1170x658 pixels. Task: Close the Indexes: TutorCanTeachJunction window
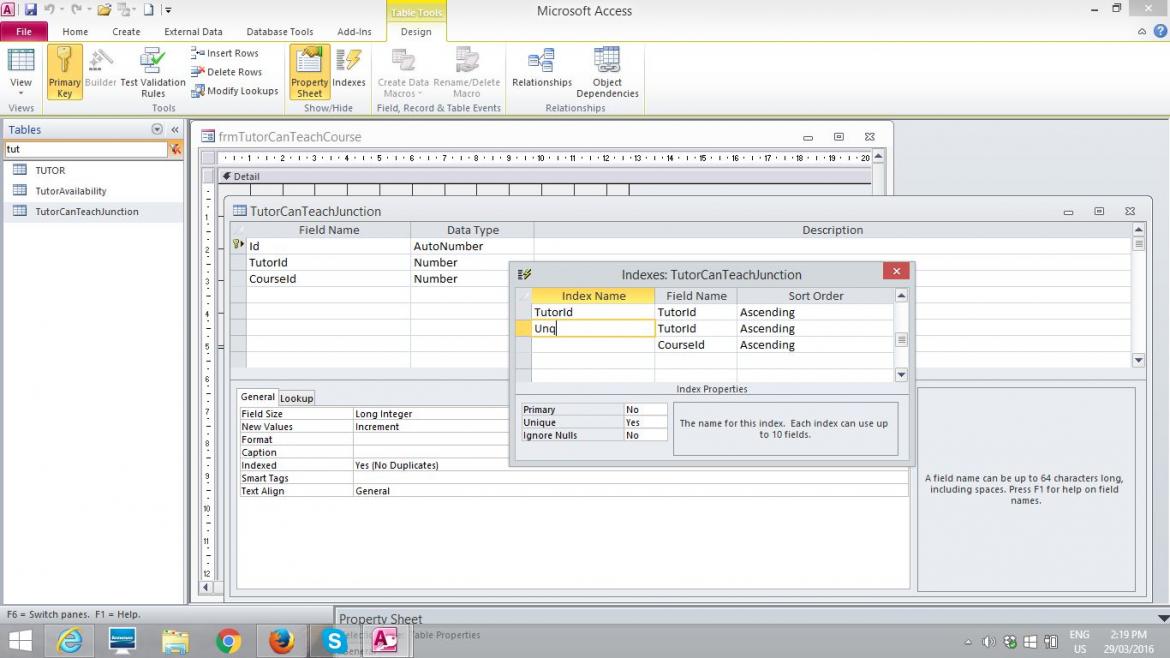(896, 272)
